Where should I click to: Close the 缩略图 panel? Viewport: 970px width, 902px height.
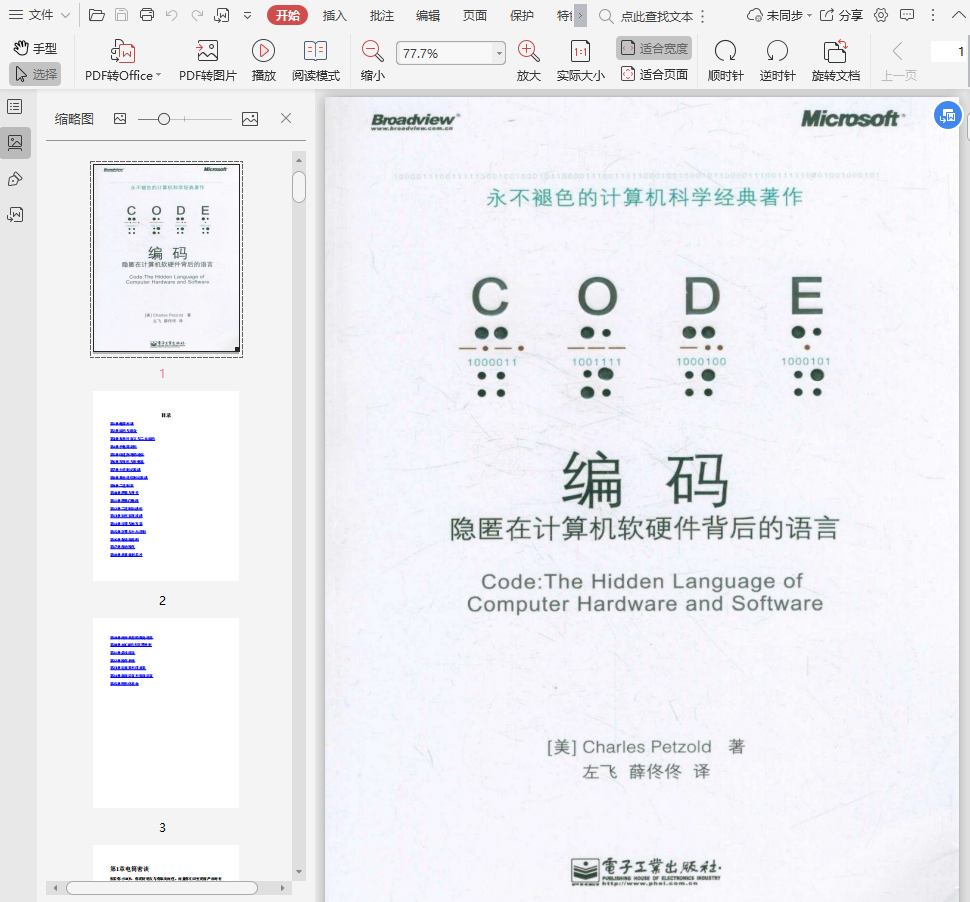click(x=286, y=118)
